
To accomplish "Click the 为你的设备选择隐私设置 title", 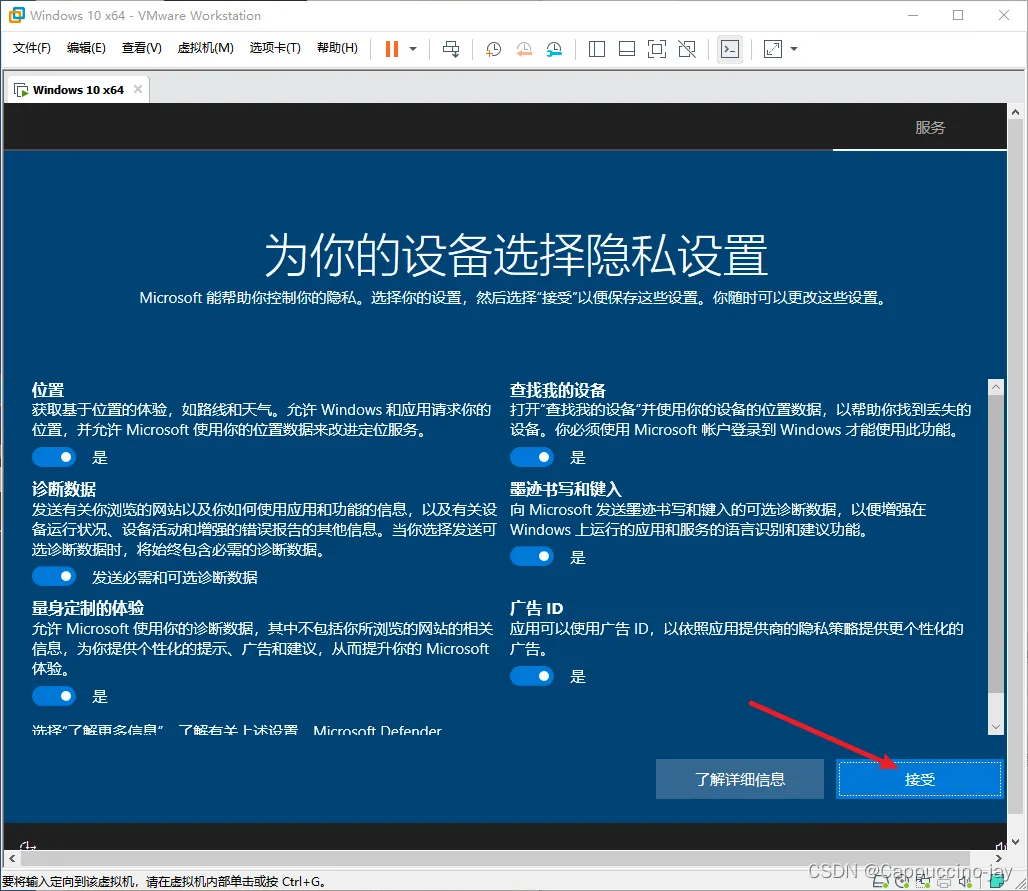I will [516, 255].
